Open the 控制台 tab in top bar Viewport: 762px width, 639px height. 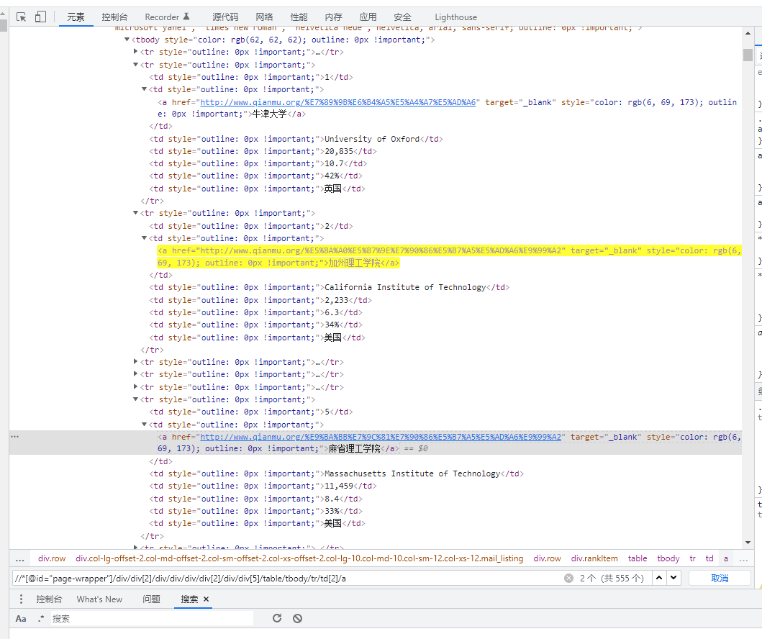pos(114,17)
